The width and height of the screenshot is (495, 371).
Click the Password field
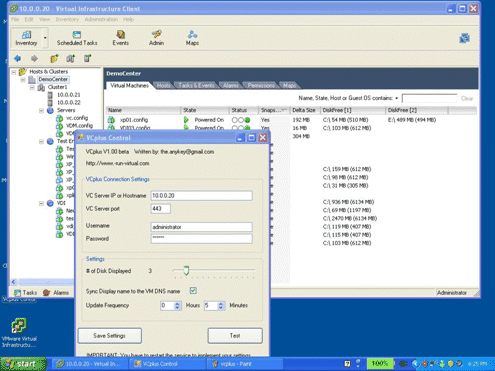[201, 239]
